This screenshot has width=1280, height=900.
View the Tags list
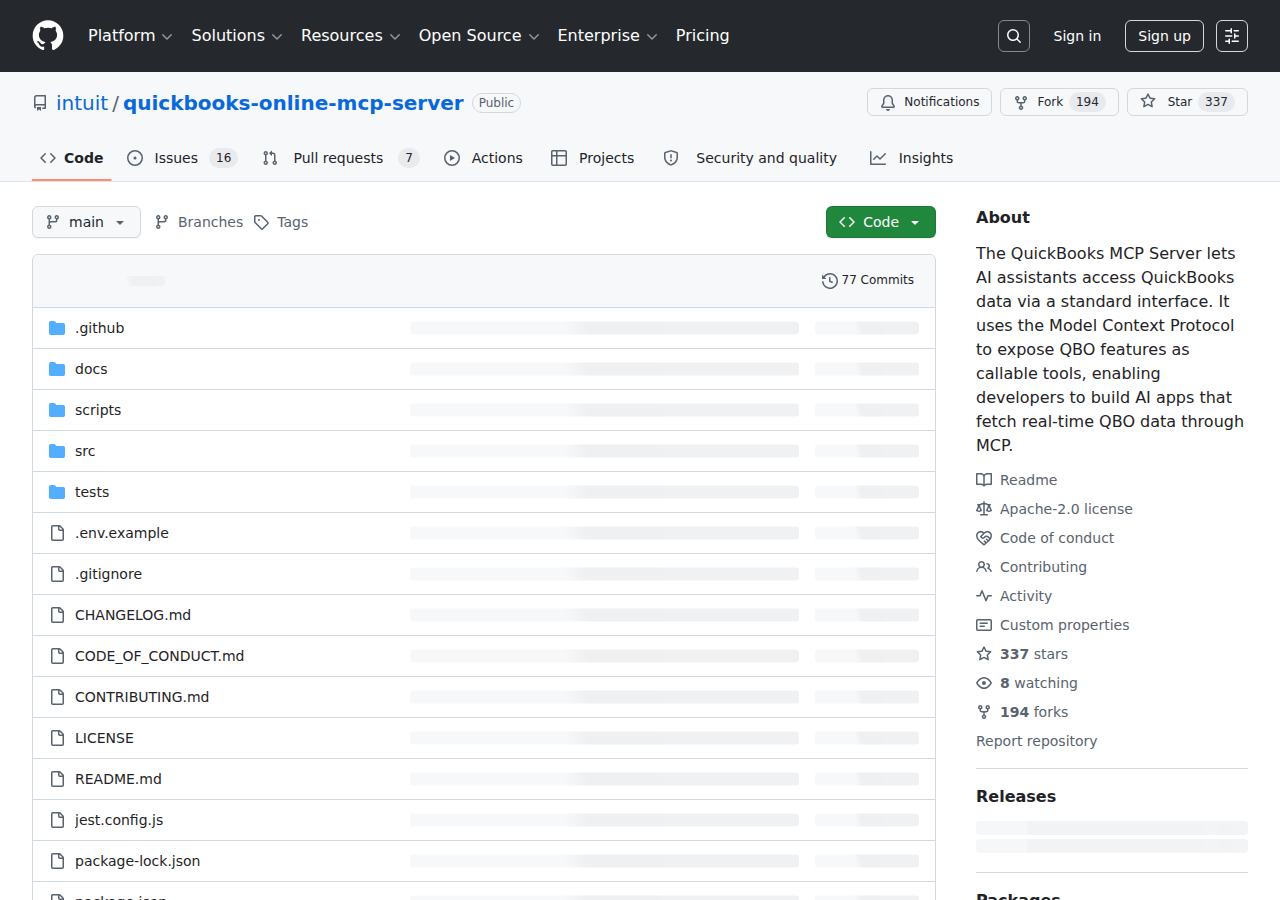pyautogui.click(x=281, y=222)
